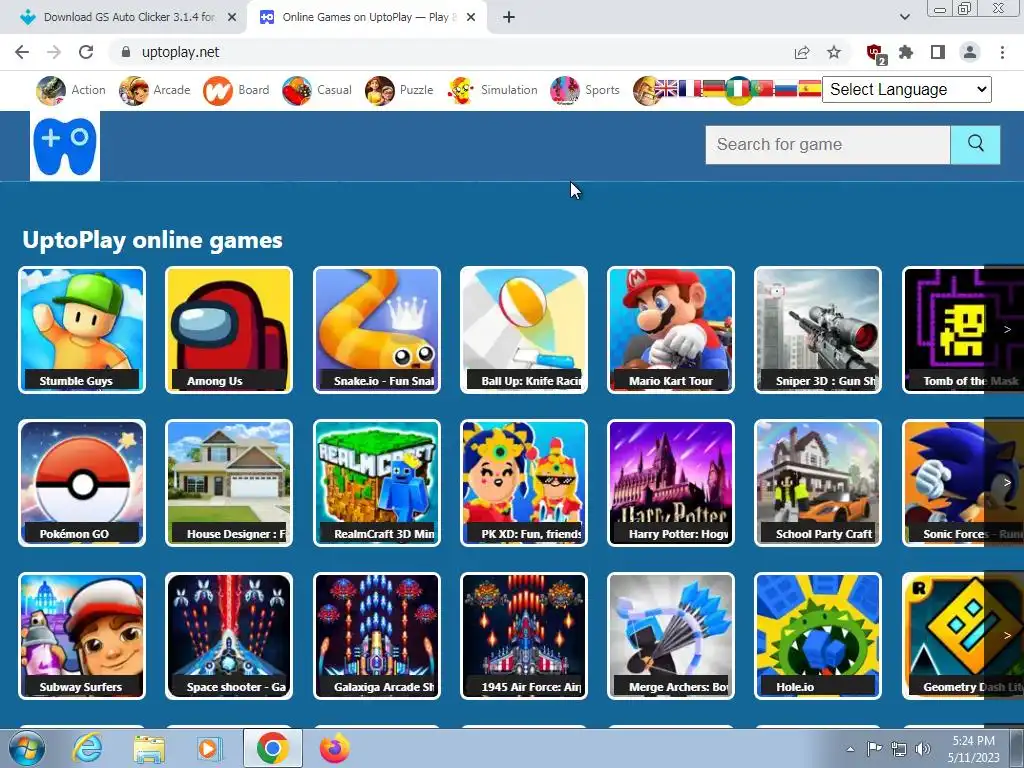Choose the Spanish flag
The width and height of the screenshot is (1024, 768).
(809, 88)
